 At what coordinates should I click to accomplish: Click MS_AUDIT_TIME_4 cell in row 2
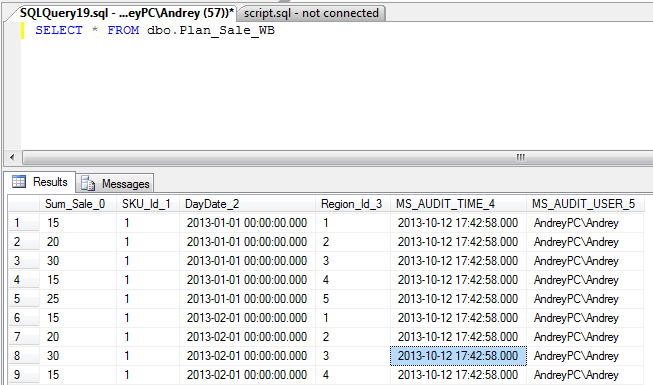[459, 242]
